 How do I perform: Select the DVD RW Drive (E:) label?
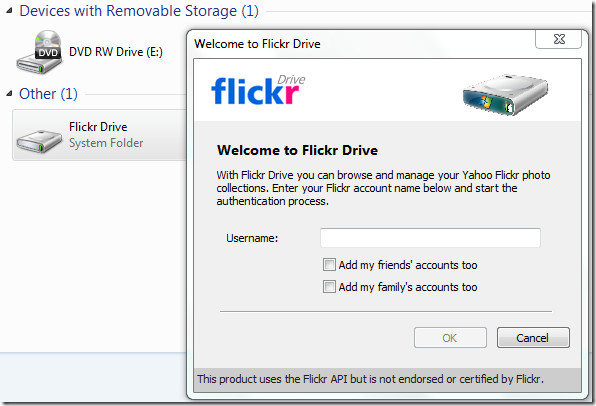(x=116, y=52)
